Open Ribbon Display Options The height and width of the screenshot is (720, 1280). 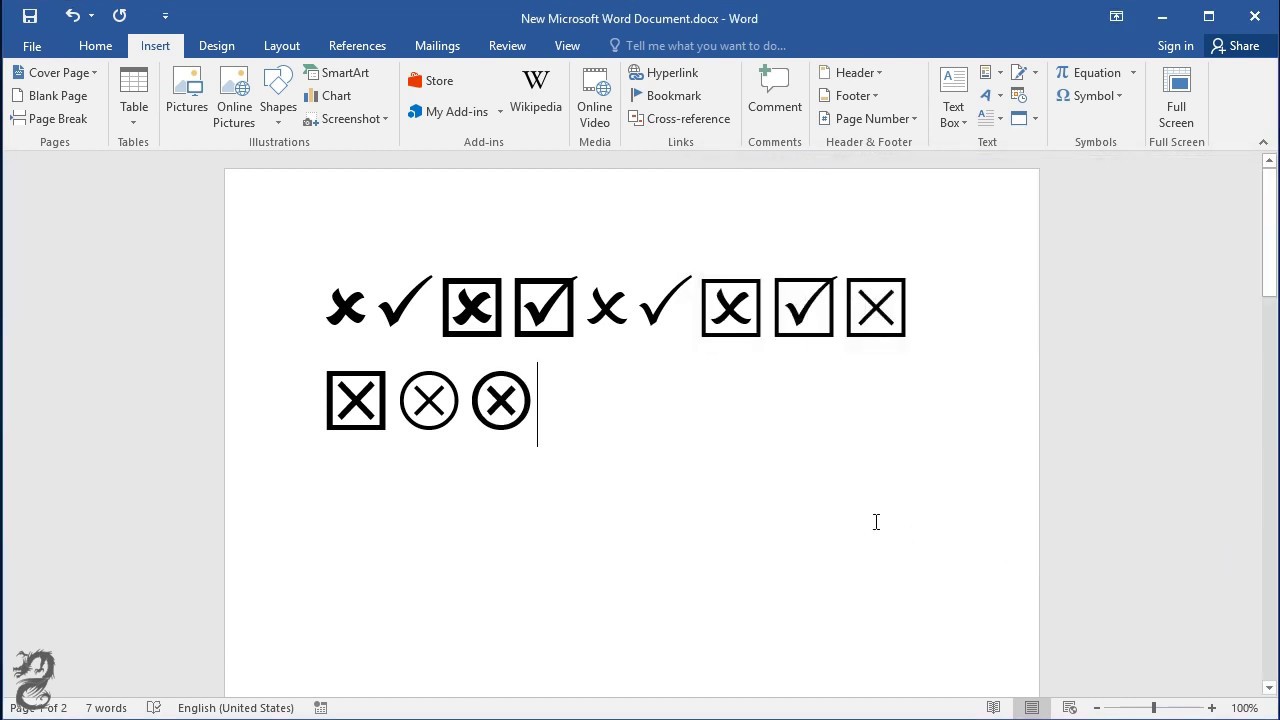(x=1116, y=16)
